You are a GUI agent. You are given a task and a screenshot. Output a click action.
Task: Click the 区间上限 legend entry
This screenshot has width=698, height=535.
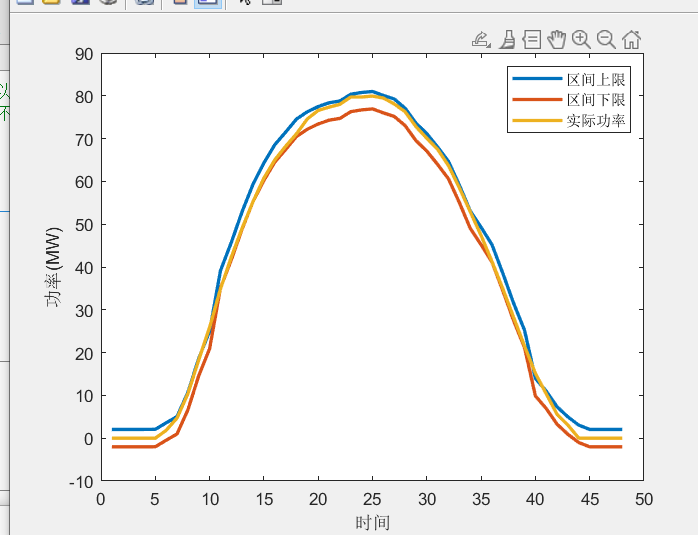(597, 79)
